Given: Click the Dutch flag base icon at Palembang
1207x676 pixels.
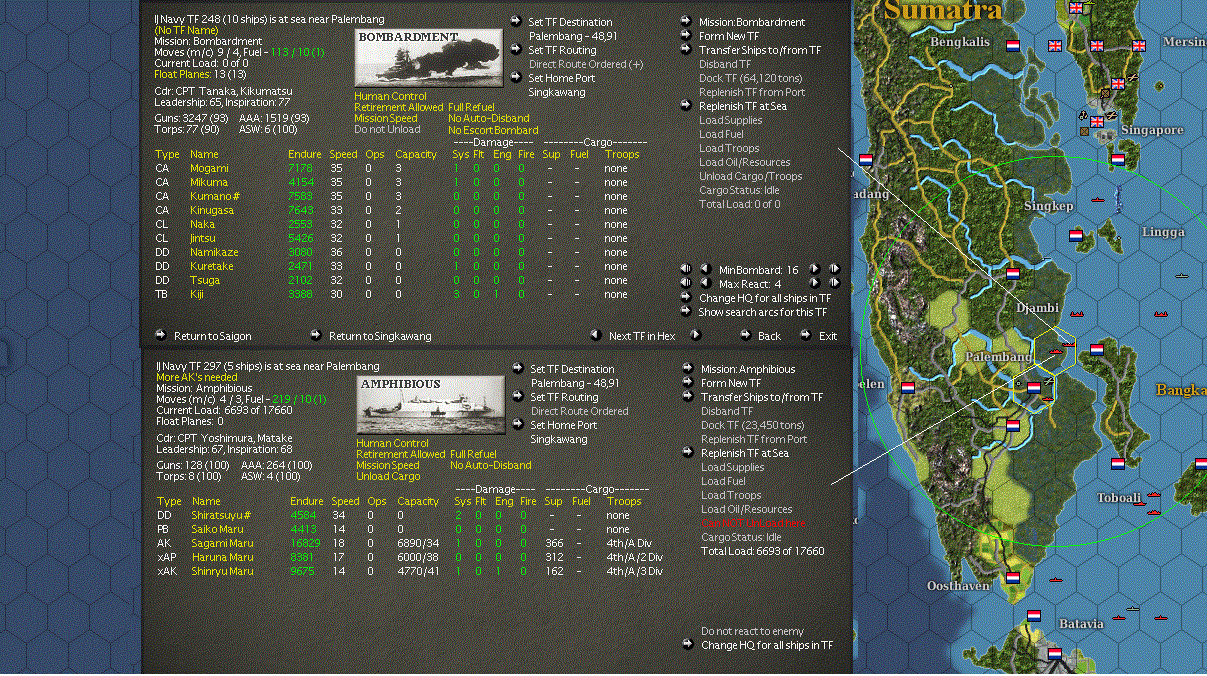Looking at the screenshot, I should click(x=1034, y=389).
